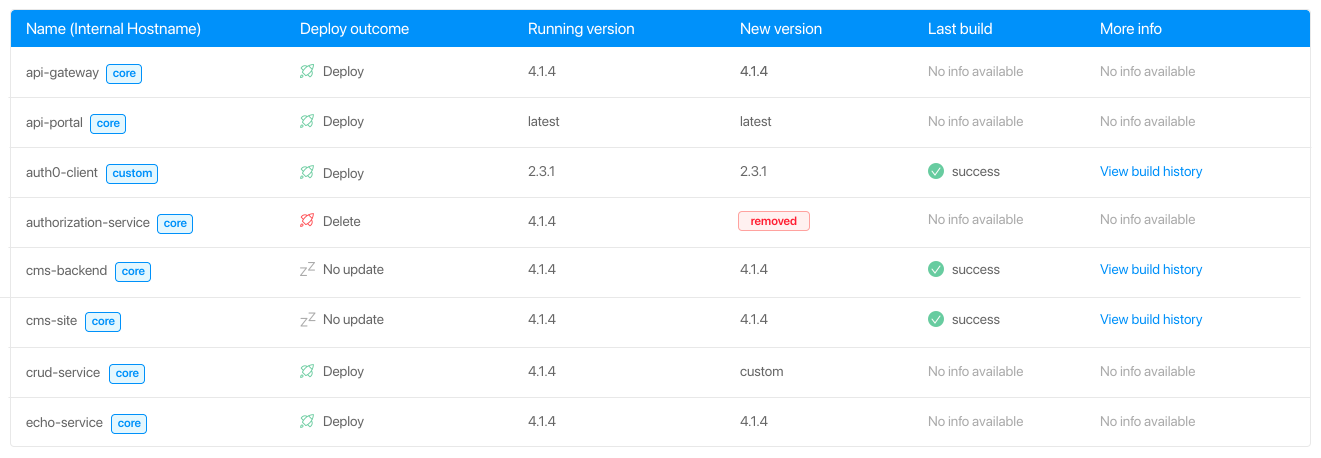Image resolution: width=1321 pixels, height=458 pixels.
Task: Click the core tag next to api-gateway
Action: [124, 73]
